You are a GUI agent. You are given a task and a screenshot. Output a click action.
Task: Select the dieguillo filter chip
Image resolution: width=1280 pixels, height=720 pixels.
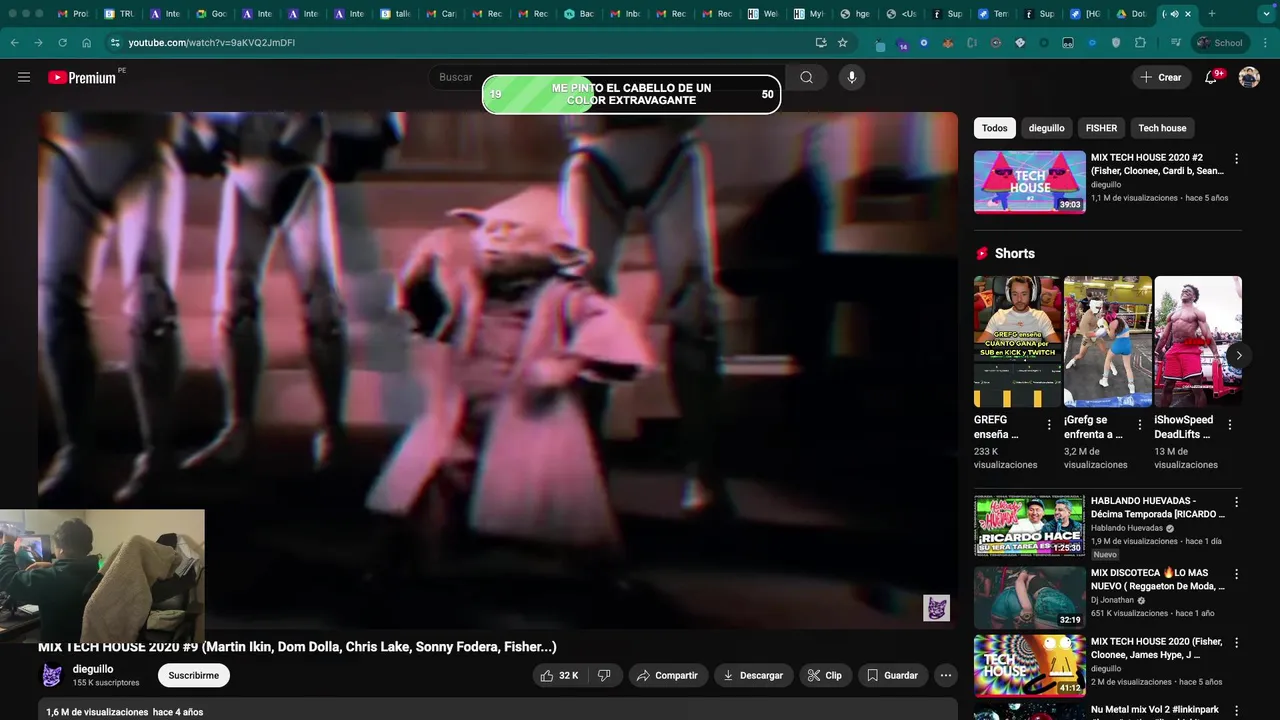pos(1047,128)
